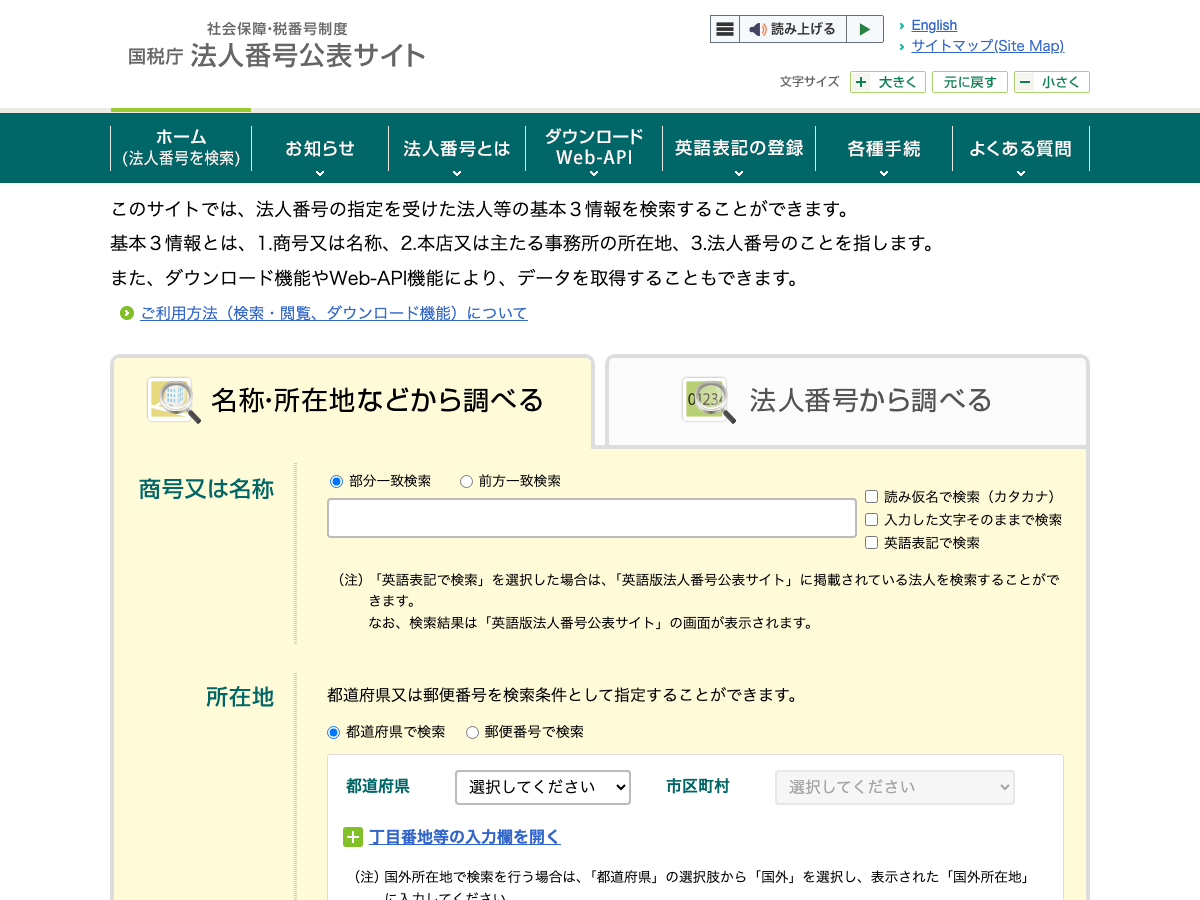Viewport: 1200px width, 900px height.
Task: Click the green plus icon for 丁目番地等
Action: [x=353, y=837]
